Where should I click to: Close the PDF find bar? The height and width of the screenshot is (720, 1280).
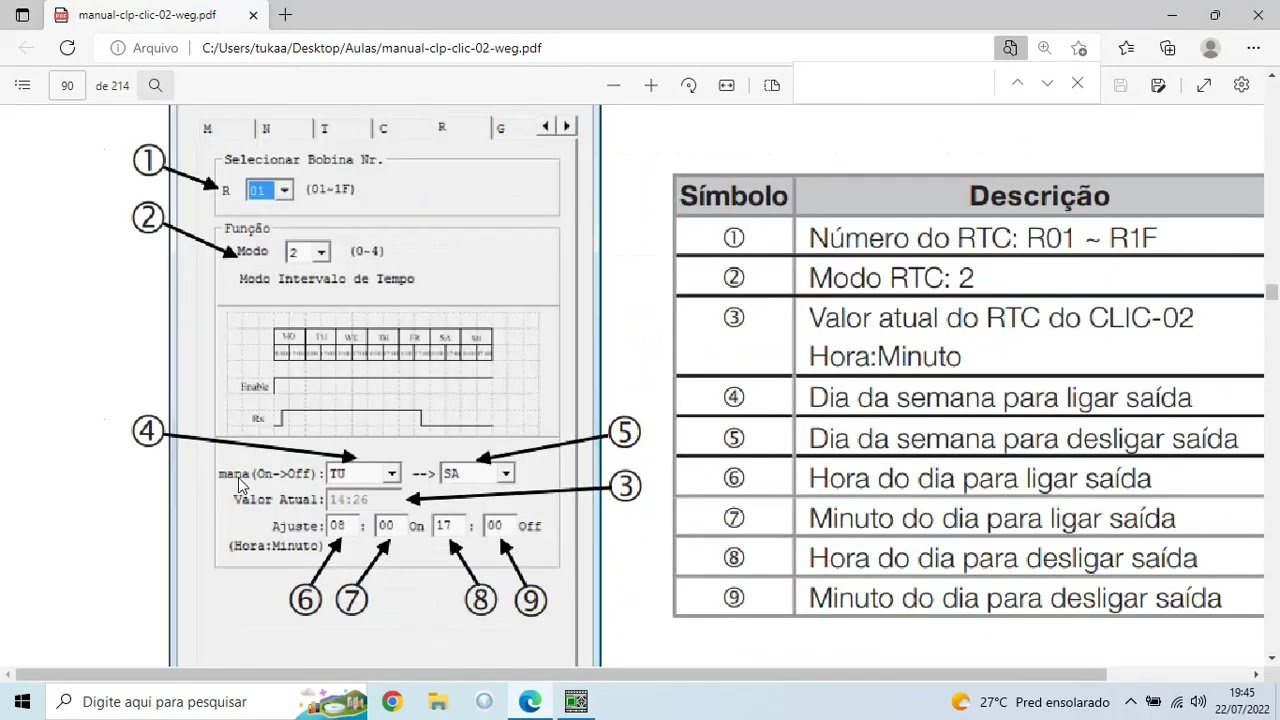pos(1077,84)
